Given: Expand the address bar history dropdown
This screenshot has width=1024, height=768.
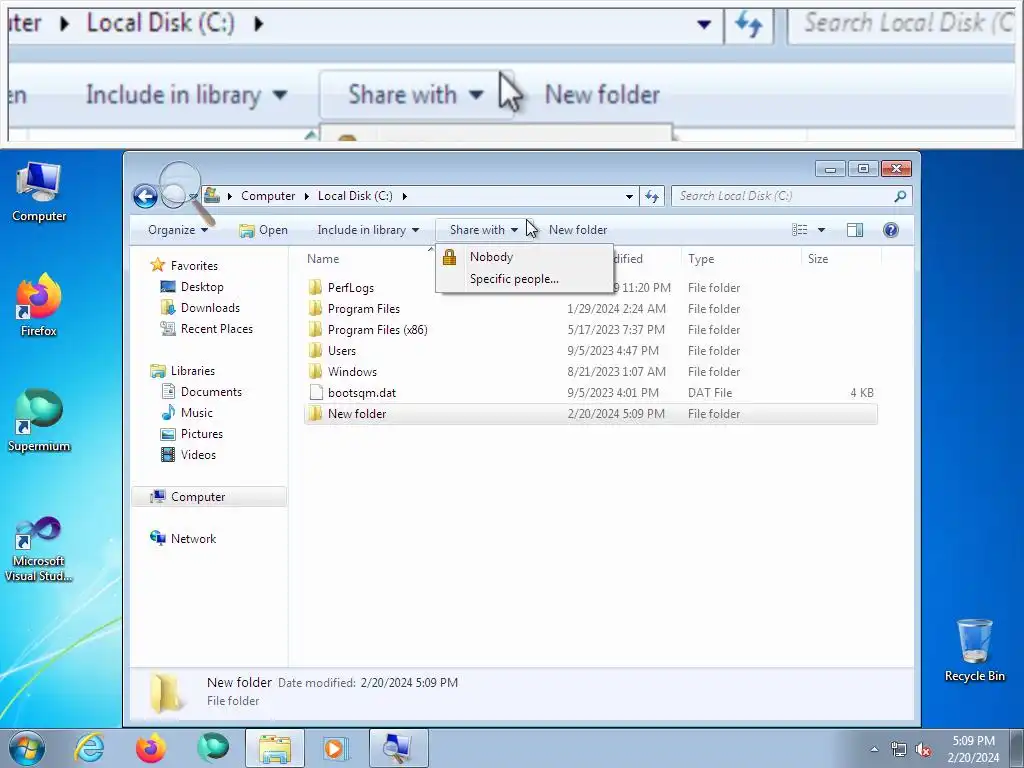Looking at the screenshot, I should [x=629, y=196].
